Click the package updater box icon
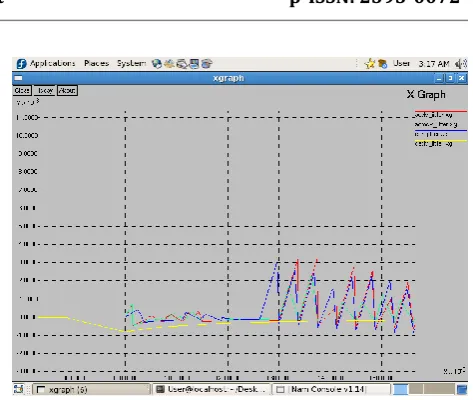Viewport: 473px width, 400px height. (x=382, y=64)
